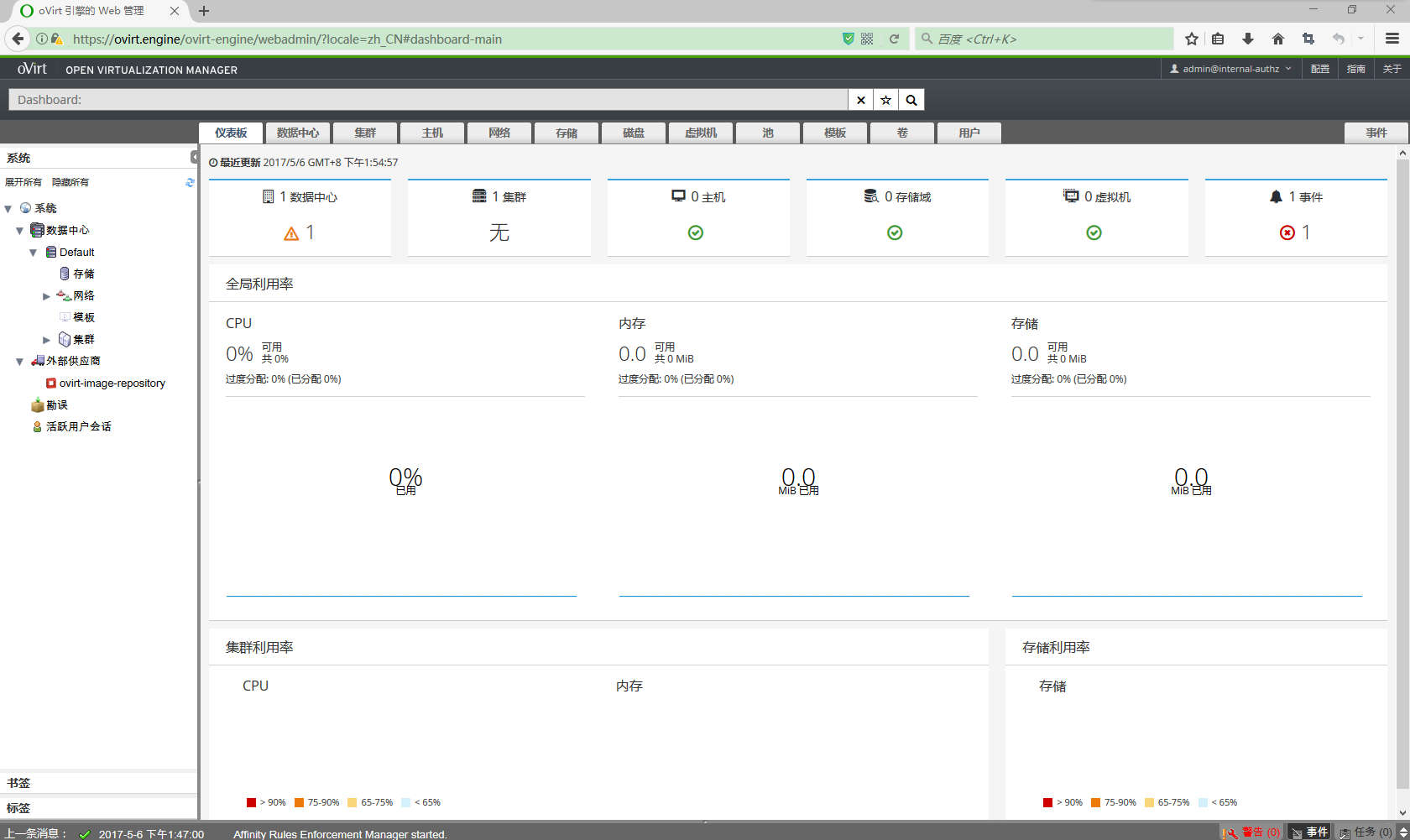Open the 事件 button in the bottom status bar
Image resolution: width=1410 pixels, height=840 pixels.
click(x=1309, y=832)
